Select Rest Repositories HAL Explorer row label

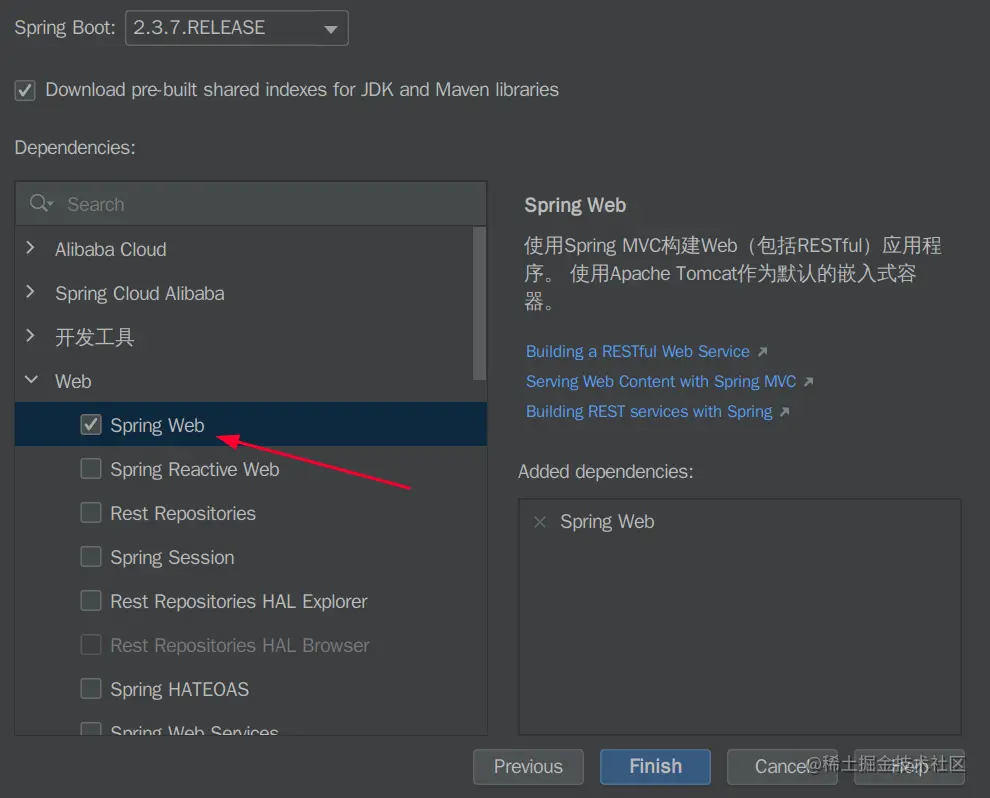tap(239, 601)
